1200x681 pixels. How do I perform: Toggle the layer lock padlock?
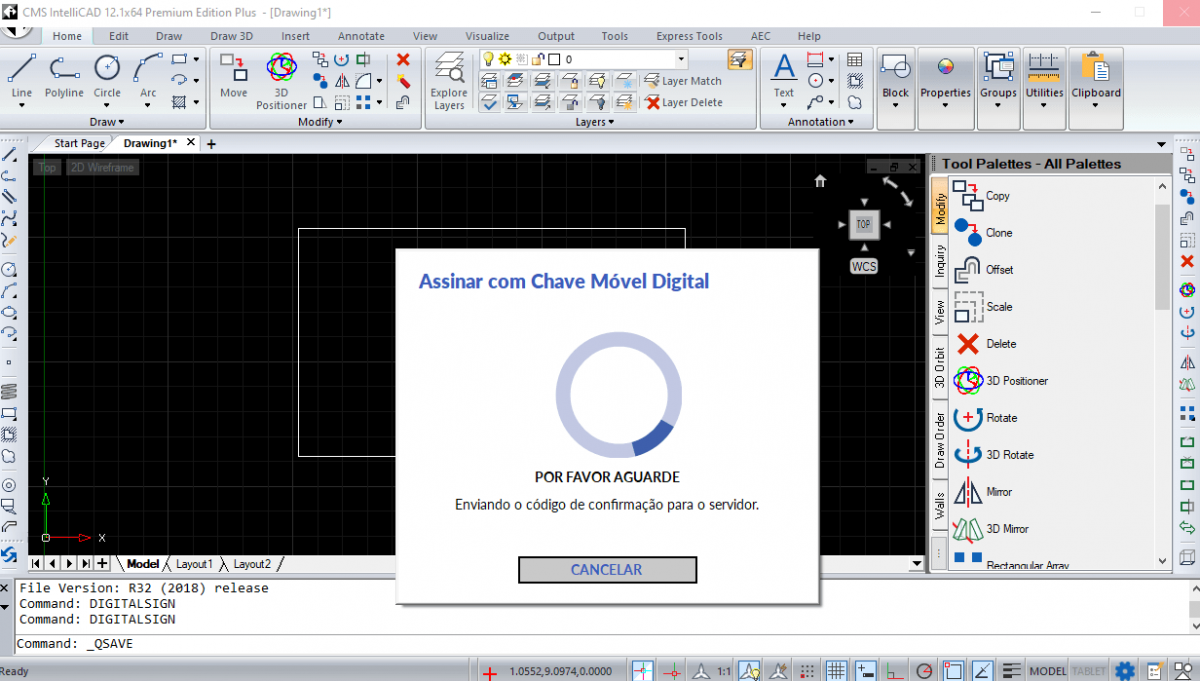click(x=538, y=60)
